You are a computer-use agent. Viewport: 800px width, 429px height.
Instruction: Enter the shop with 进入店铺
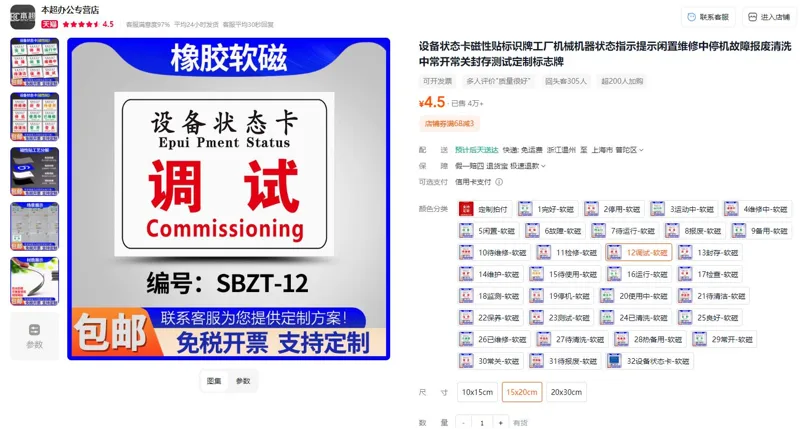coord(769,17)
